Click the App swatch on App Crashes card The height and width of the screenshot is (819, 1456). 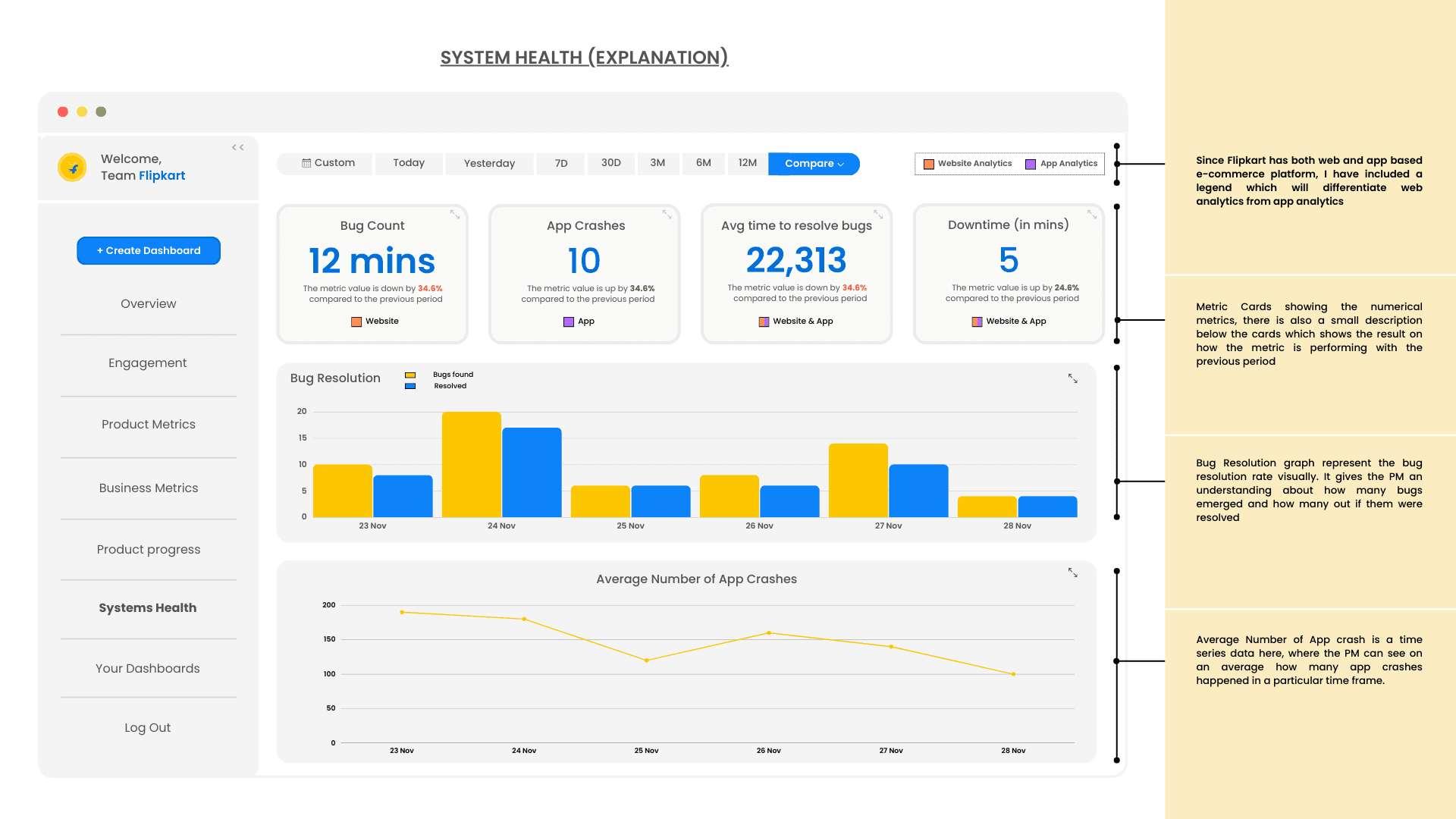569,322
